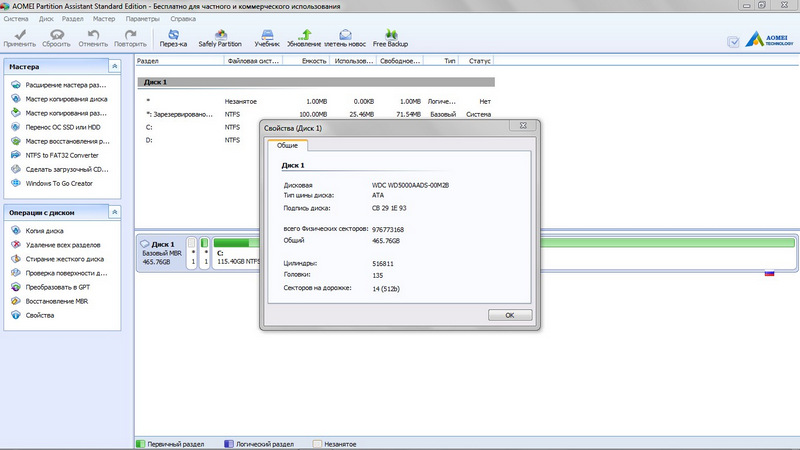Sort by the Тип column header
The height and width of the screenshot is (450, 800).
click(440, 61)
